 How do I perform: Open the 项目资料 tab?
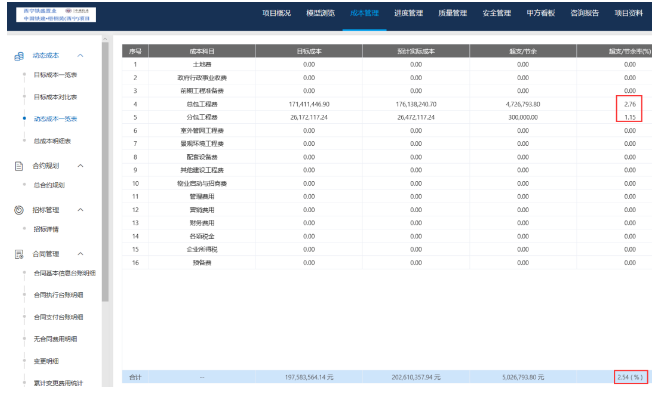[x=629, y=13]
